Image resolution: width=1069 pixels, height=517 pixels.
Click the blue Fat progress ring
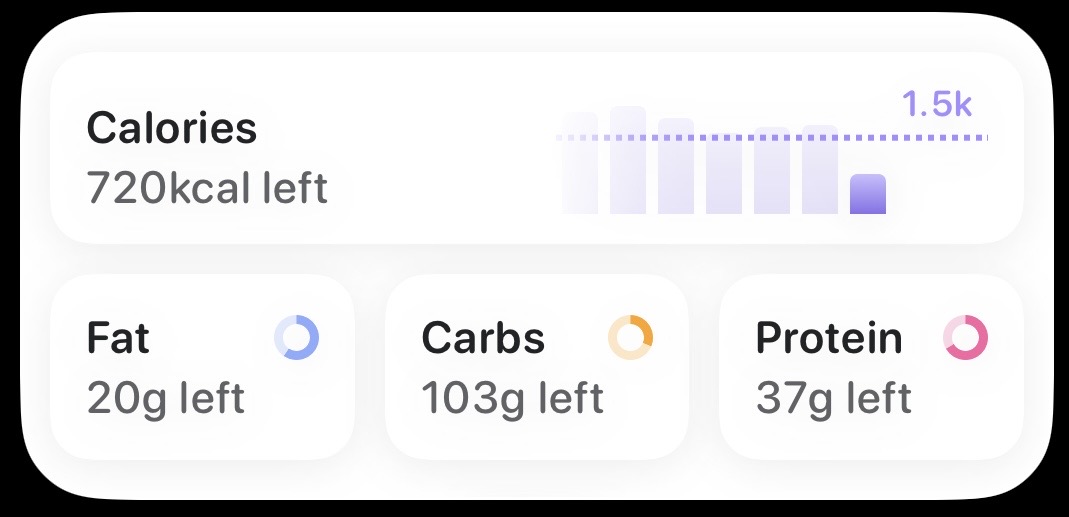(x=296, y=338)
